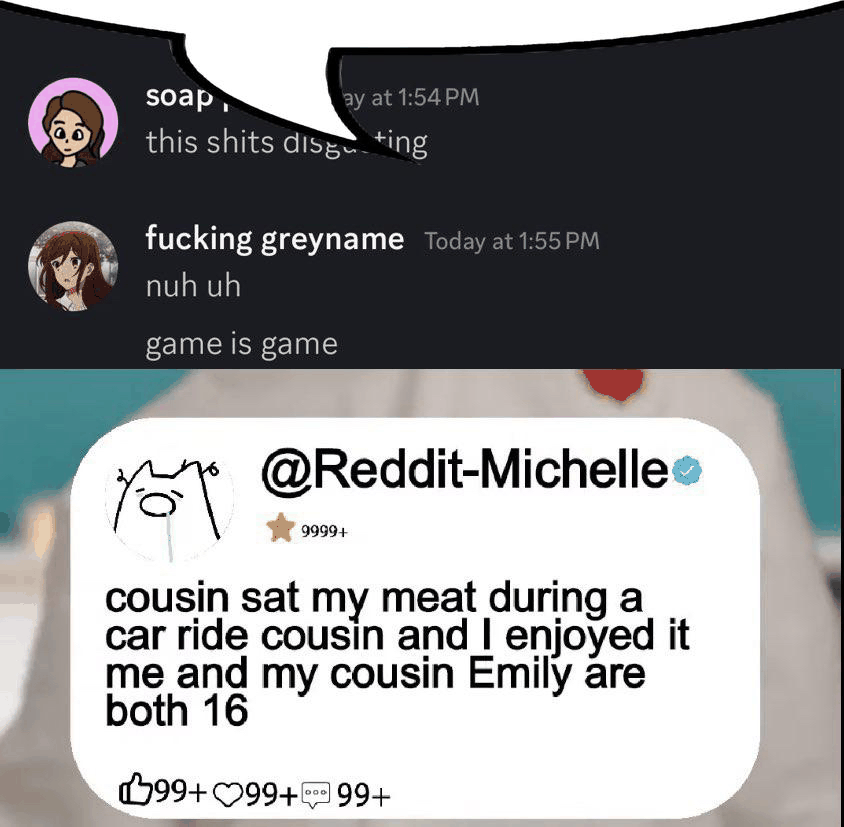Click the blue verified checkmark badge
This screenshot has height=827, width=844.
tap(687, 471)
